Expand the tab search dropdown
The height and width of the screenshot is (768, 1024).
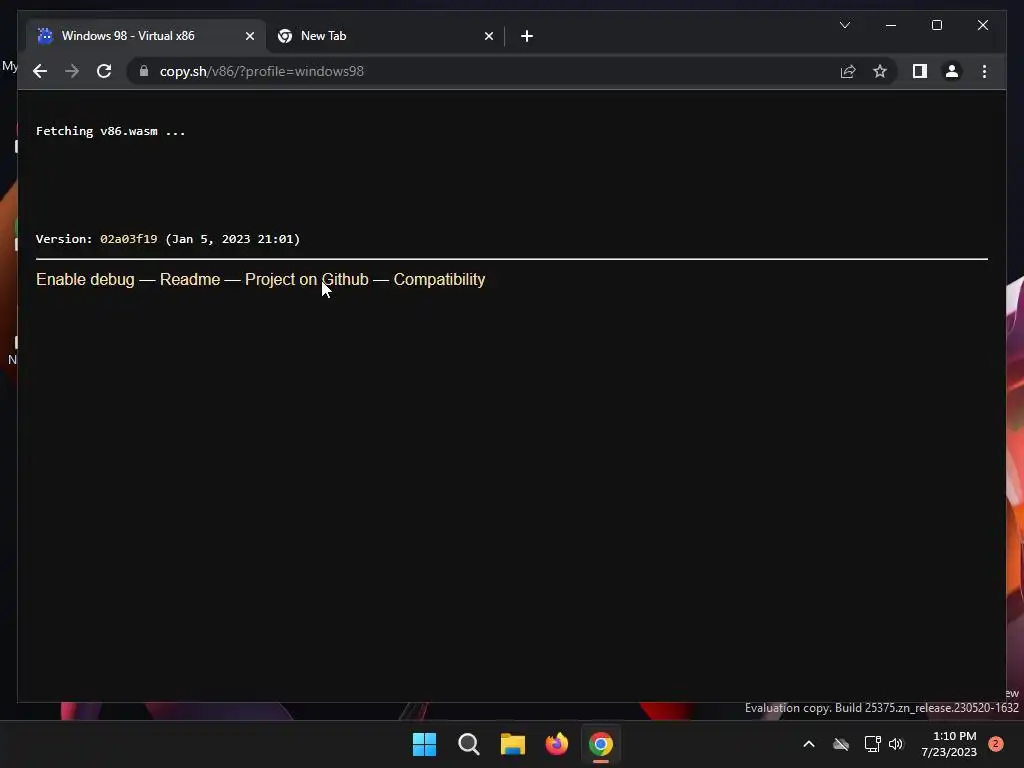844,25
